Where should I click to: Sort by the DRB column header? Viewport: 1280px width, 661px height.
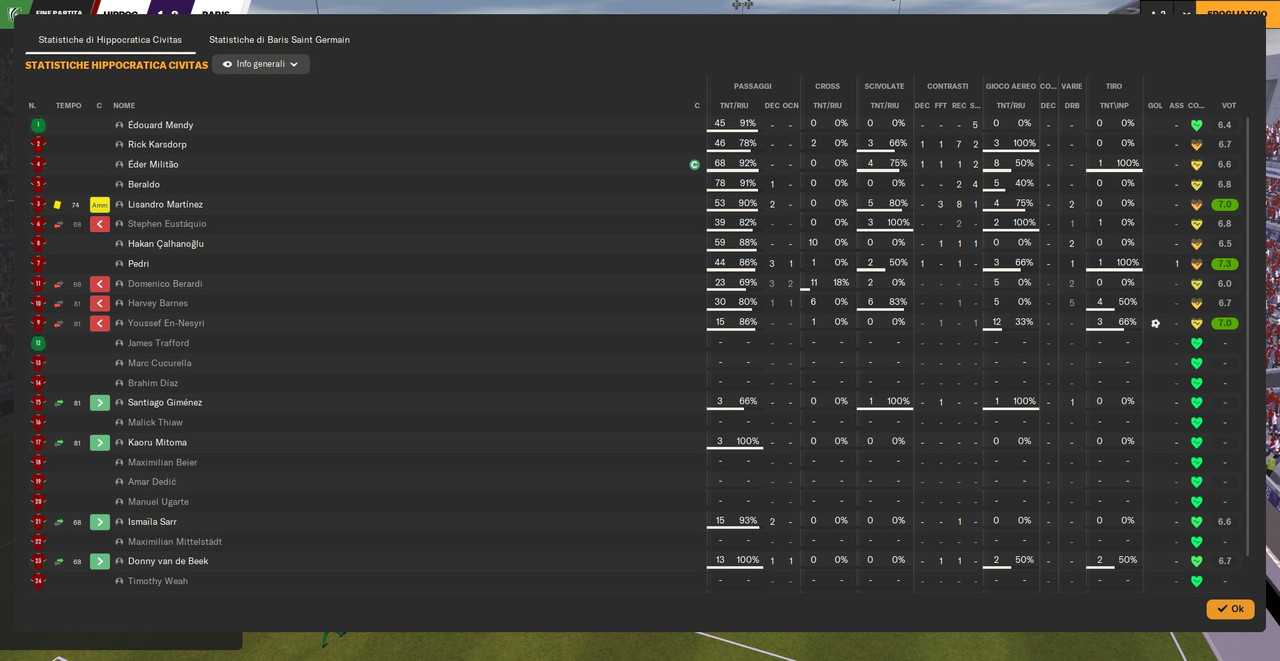pyautogui.click(x=1072, y=106)
